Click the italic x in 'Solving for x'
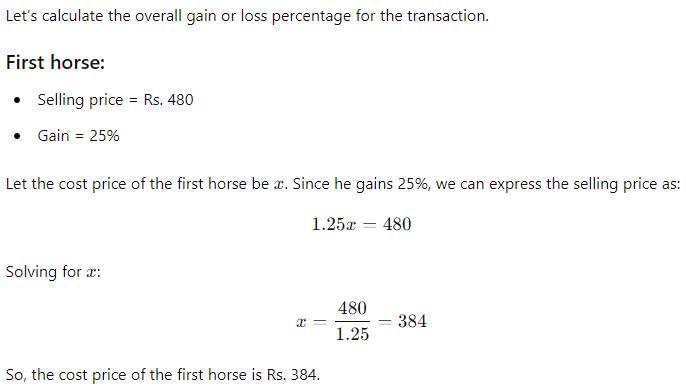Screen dimensions: 686x390 [91, 273]
